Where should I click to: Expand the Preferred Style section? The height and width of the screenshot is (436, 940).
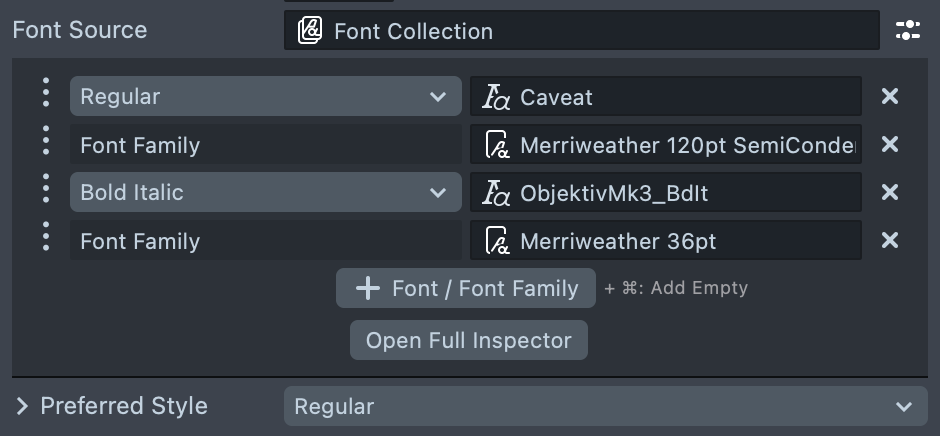pyautogui.click(x=22, y=406)
